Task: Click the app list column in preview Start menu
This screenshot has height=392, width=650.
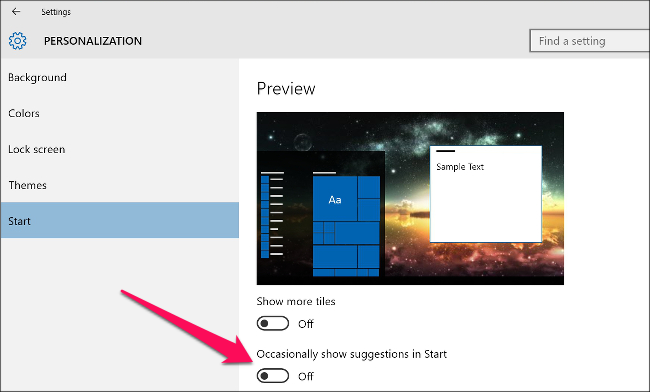Action: [272, 215]
